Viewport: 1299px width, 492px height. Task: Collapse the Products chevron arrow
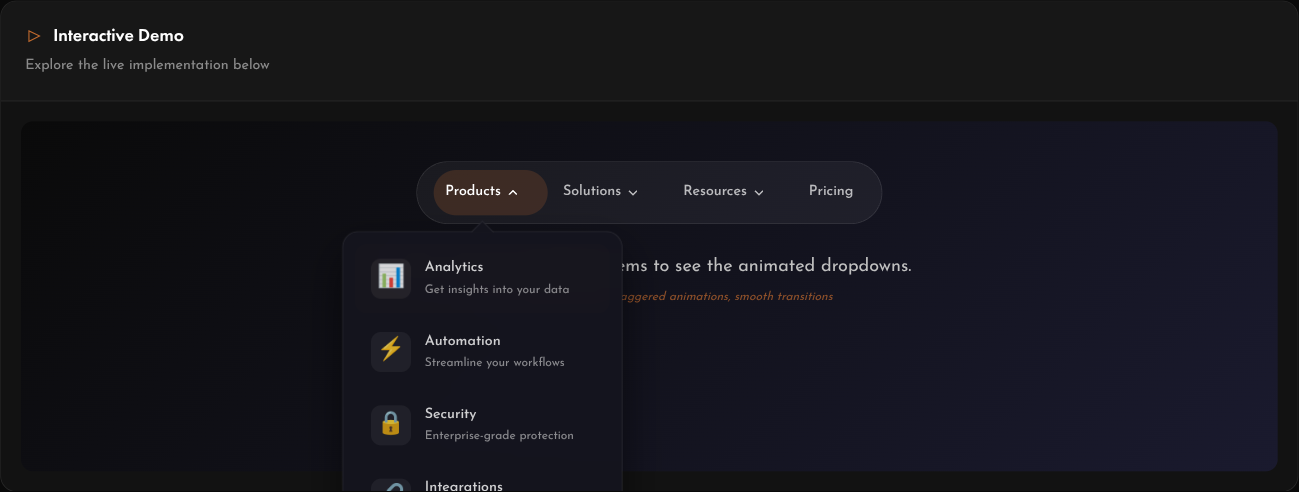tap(513, 192)
